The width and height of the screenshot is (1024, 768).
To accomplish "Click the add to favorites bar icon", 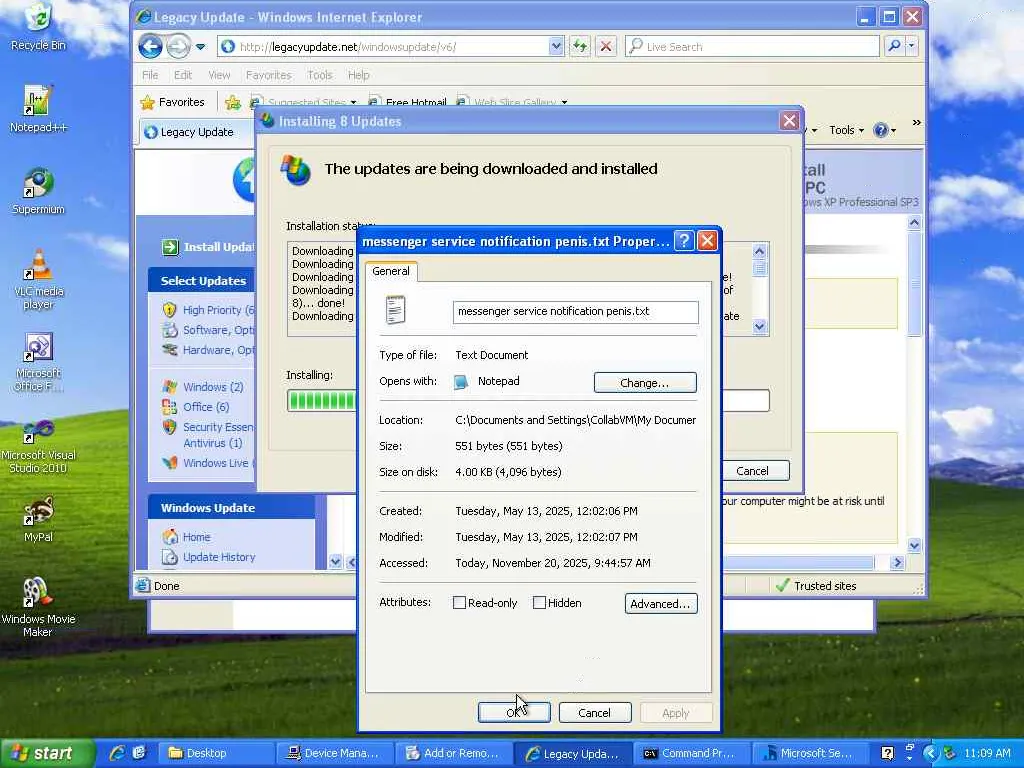I will 232,103.
